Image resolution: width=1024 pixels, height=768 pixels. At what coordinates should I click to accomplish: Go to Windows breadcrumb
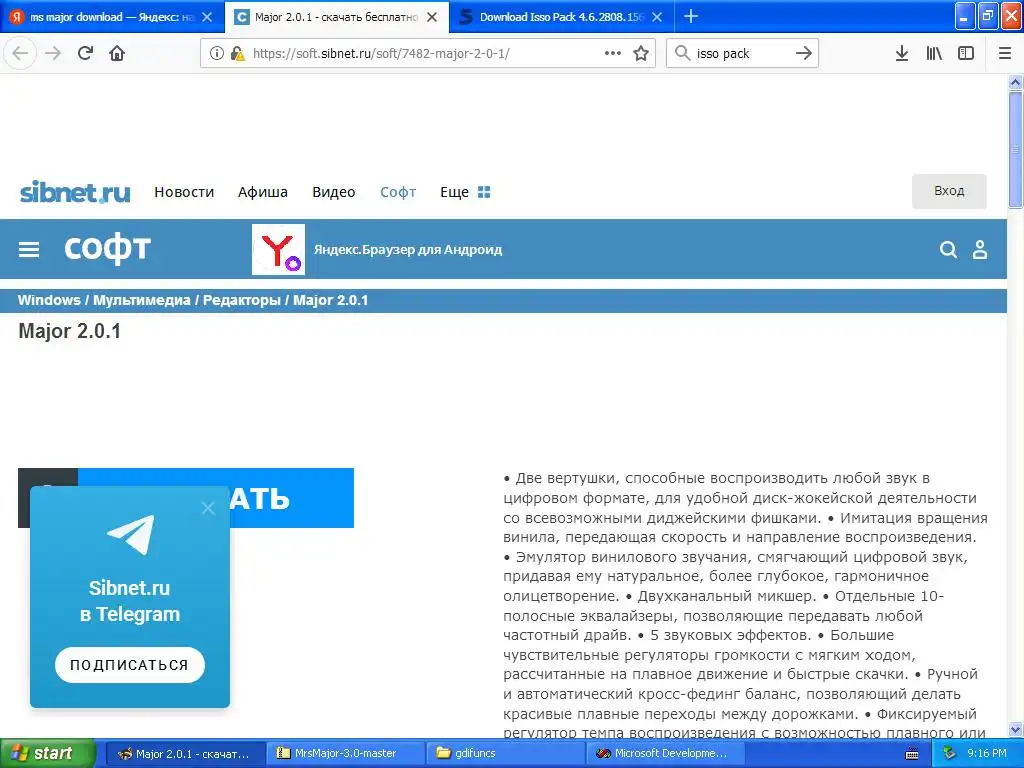point(49,300)
